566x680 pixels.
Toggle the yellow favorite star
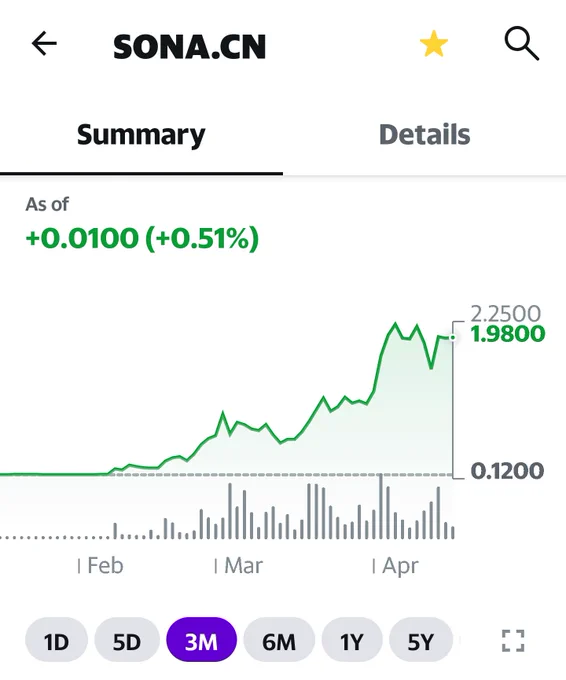[x=434, y=44]
